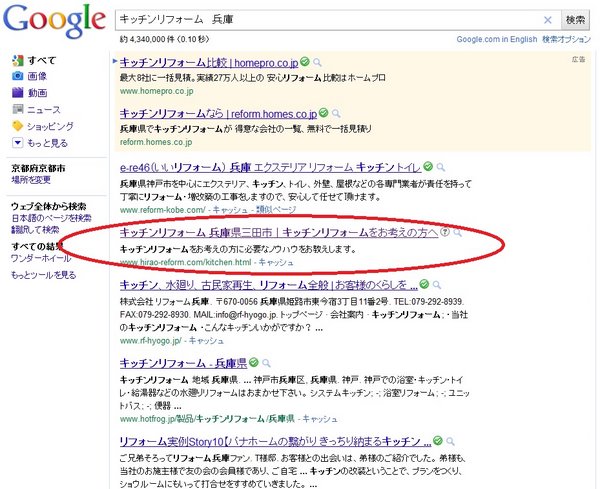Image resolution: width=600 pixels, height=489 pixels.
Task: Open キッチンリフォーム - 兵庫県 result title
Action: pos(183,363)
